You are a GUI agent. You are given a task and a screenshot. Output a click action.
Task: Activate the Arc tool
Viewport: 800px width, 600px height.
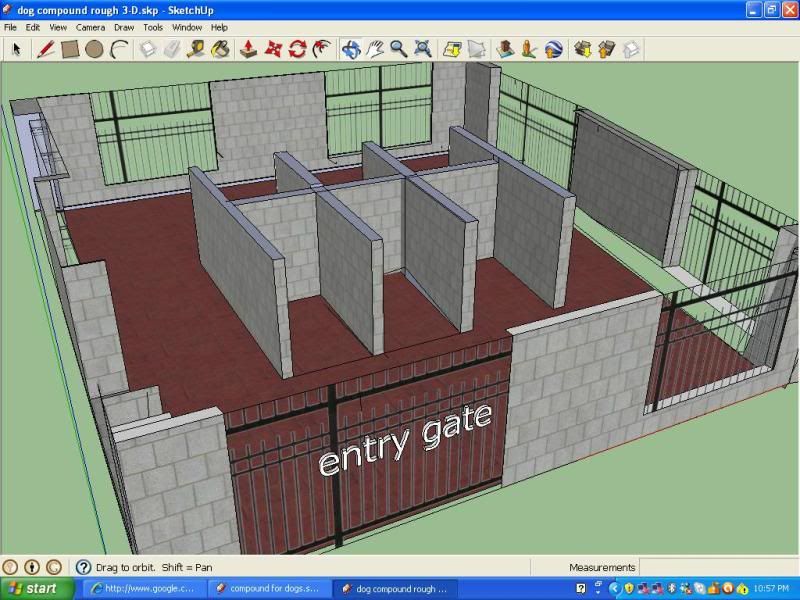[x=119, y=48]
